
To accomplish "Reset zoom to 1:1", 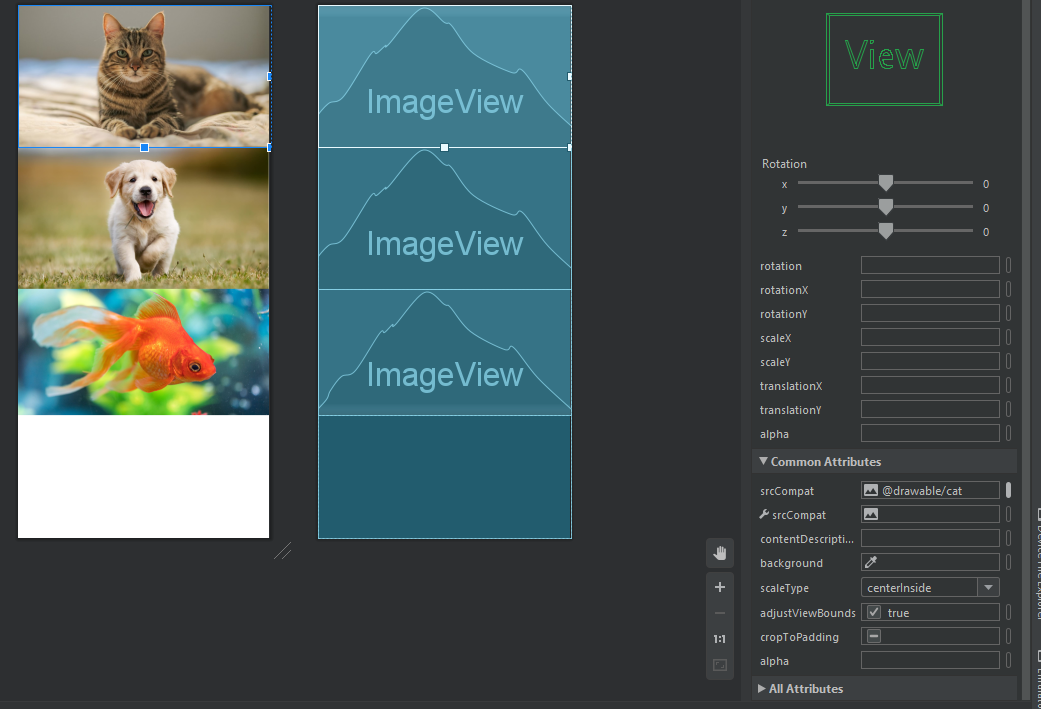I will pyautogui.click(x=719, y=639).
